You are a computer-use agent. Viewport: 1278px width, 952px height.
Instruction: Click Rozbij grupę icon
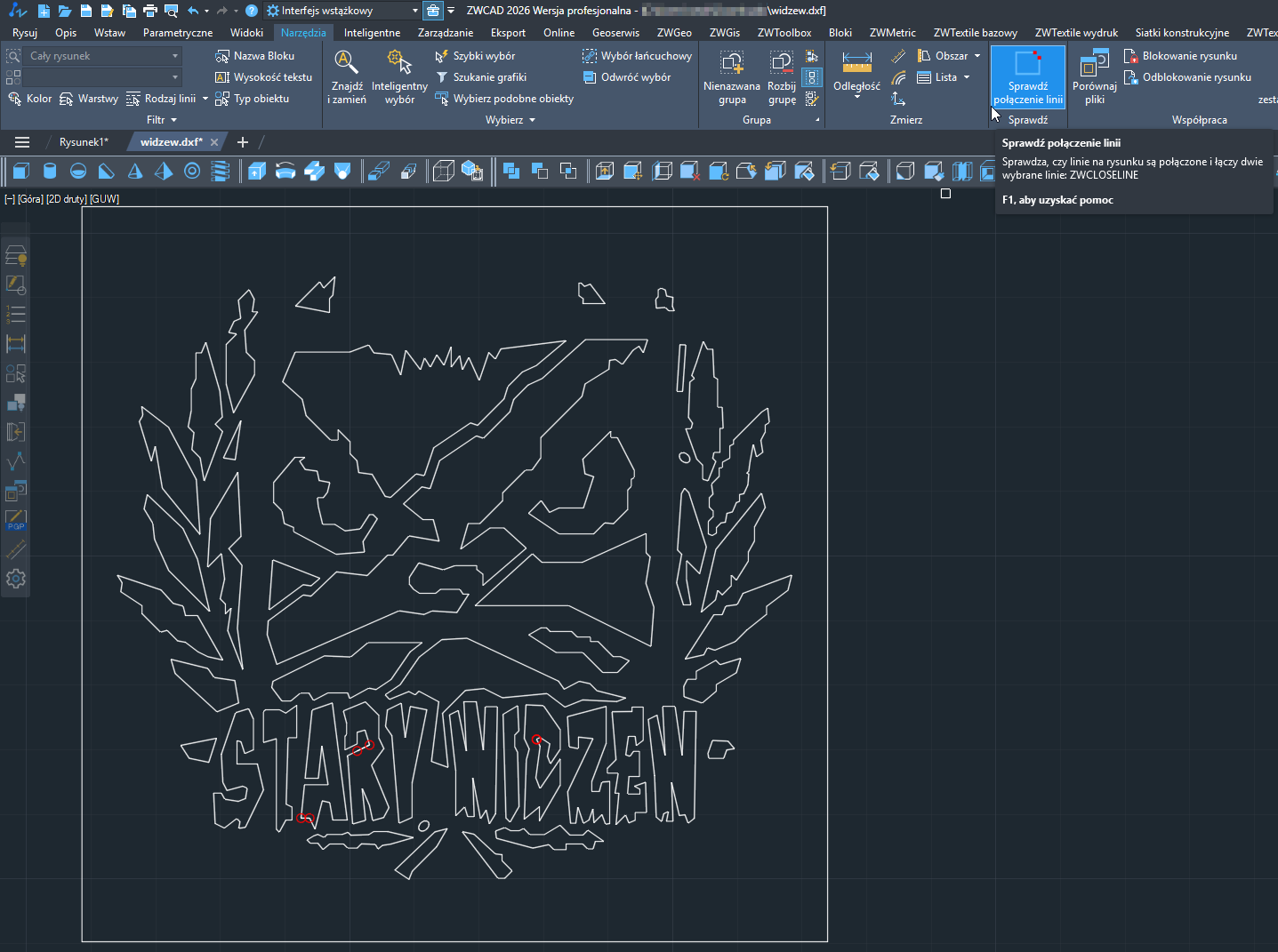(781, 76)
